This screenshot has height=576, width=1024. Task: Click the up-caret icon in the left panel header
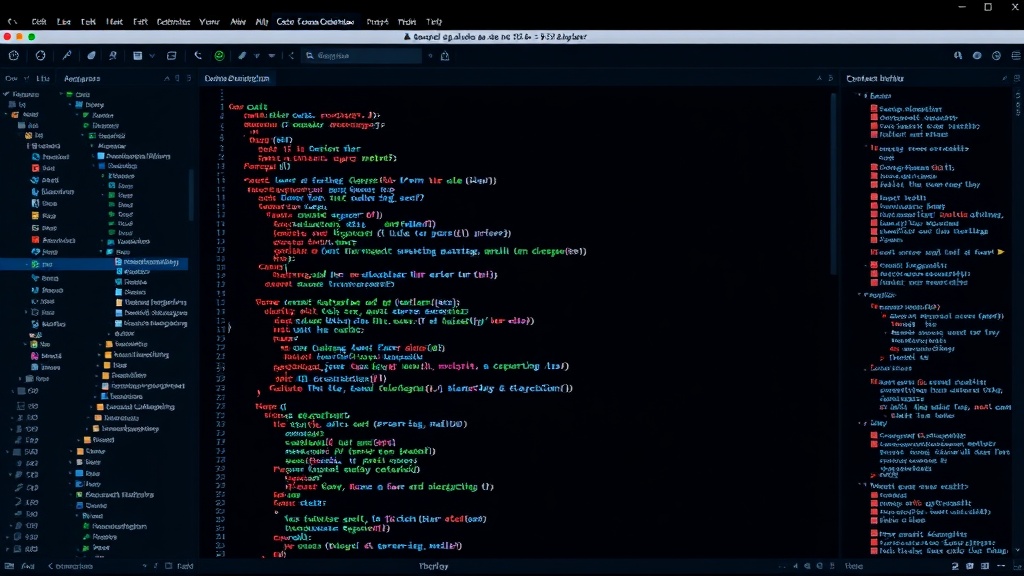(x=167, y=78)
